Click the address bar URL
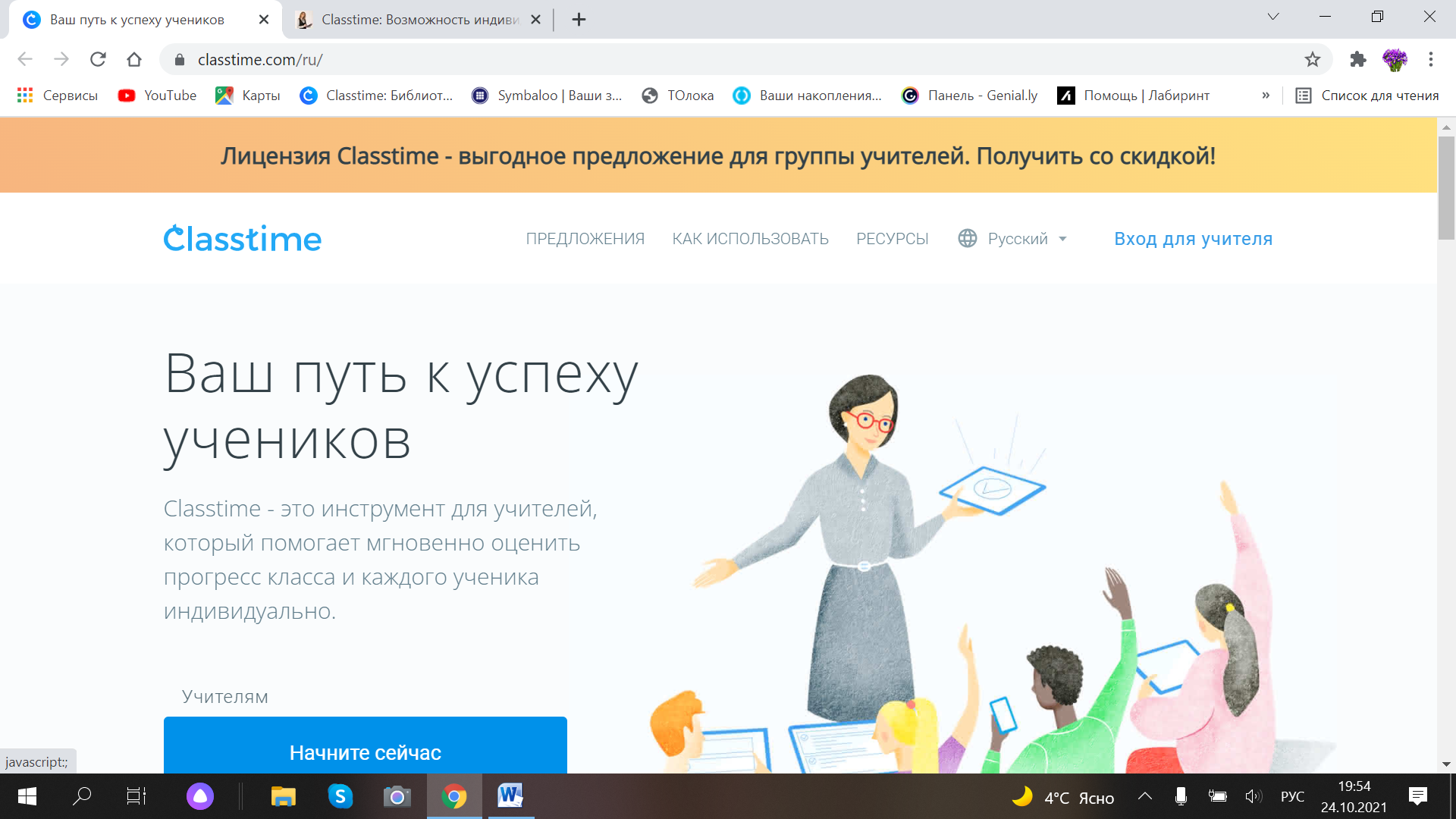Image resolution: width=1456 pixels, height=819 pixels. [260, 59]
